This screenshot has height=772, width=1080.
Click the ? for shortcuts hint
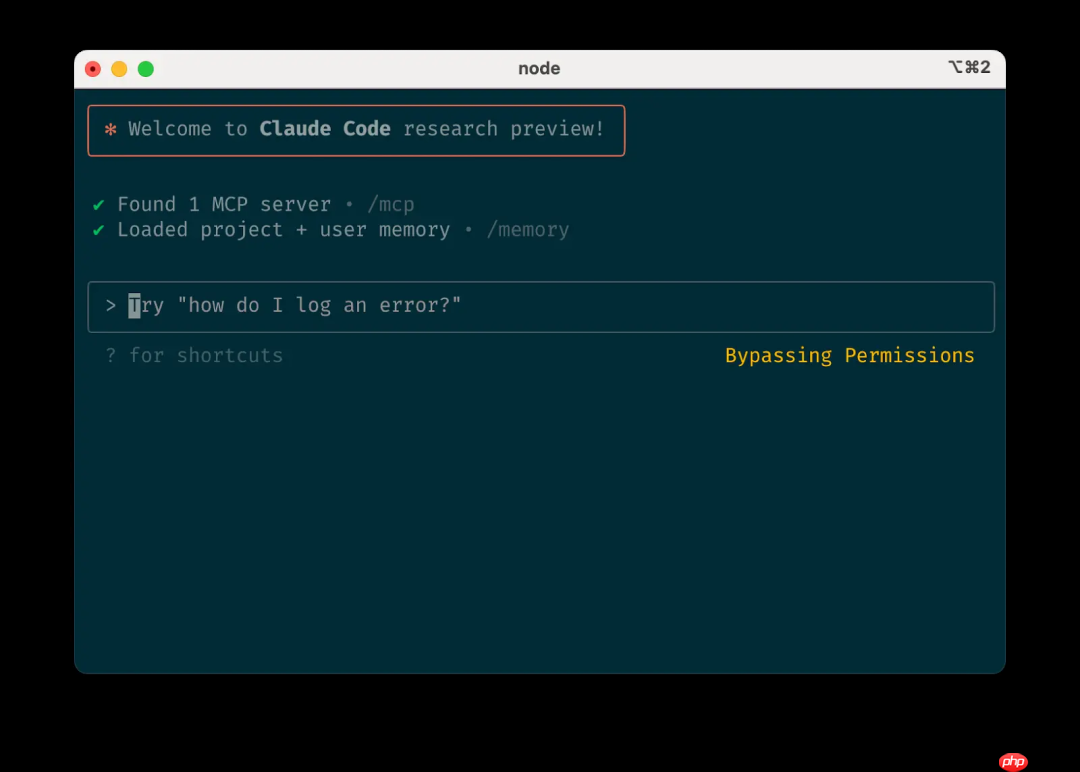pyautogui.click(x=194, y=355)
